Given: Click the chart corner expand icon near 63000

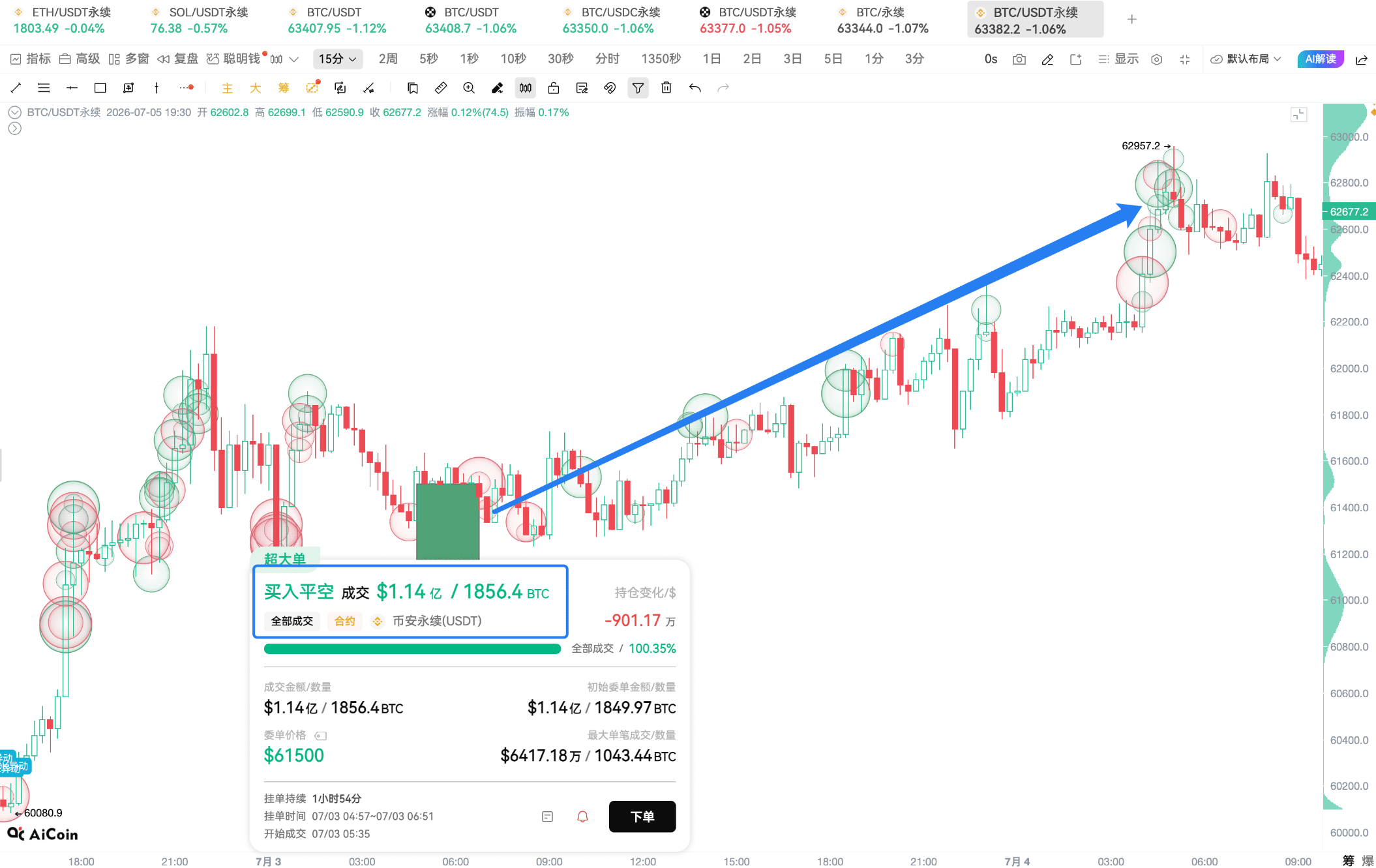Looking at the screenshot, I should [x=1298, y=115].
